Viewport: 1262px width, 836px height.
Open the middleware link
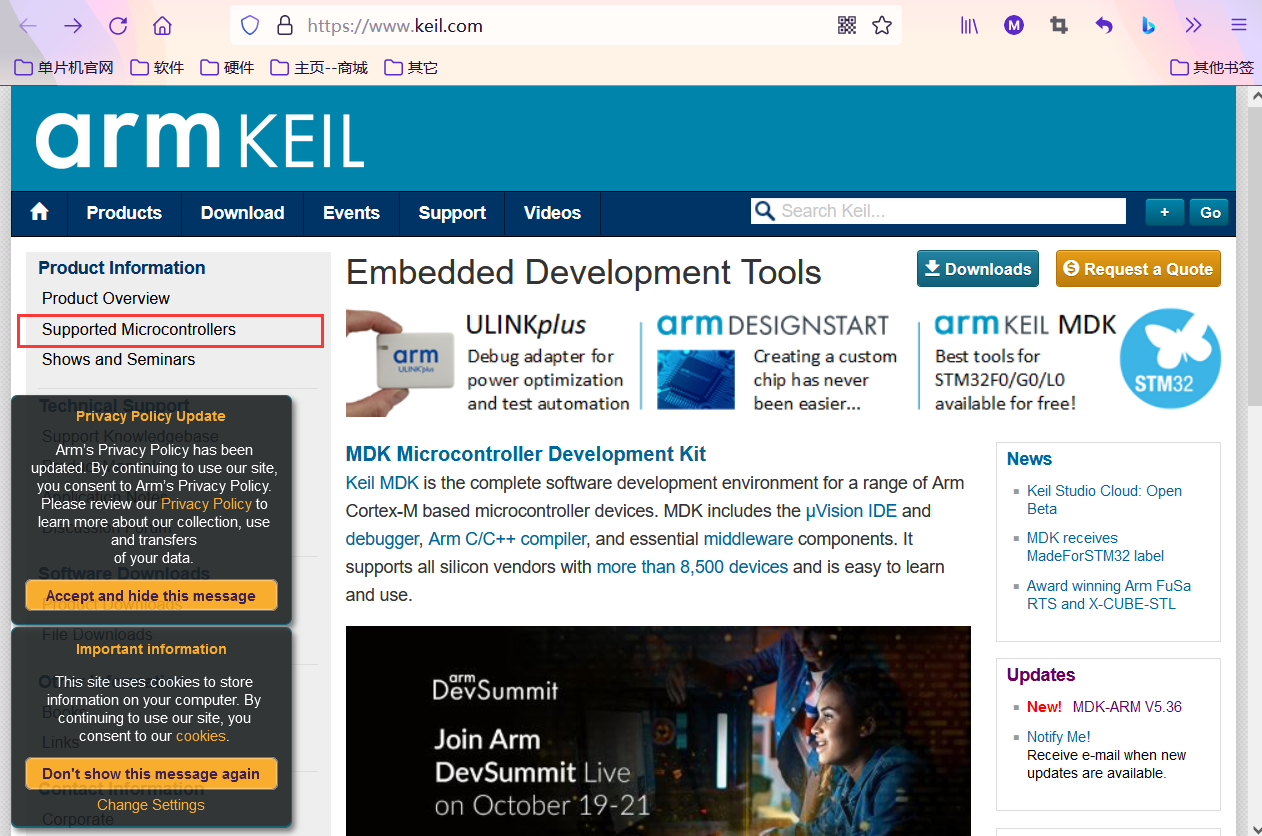click(748, 539)
